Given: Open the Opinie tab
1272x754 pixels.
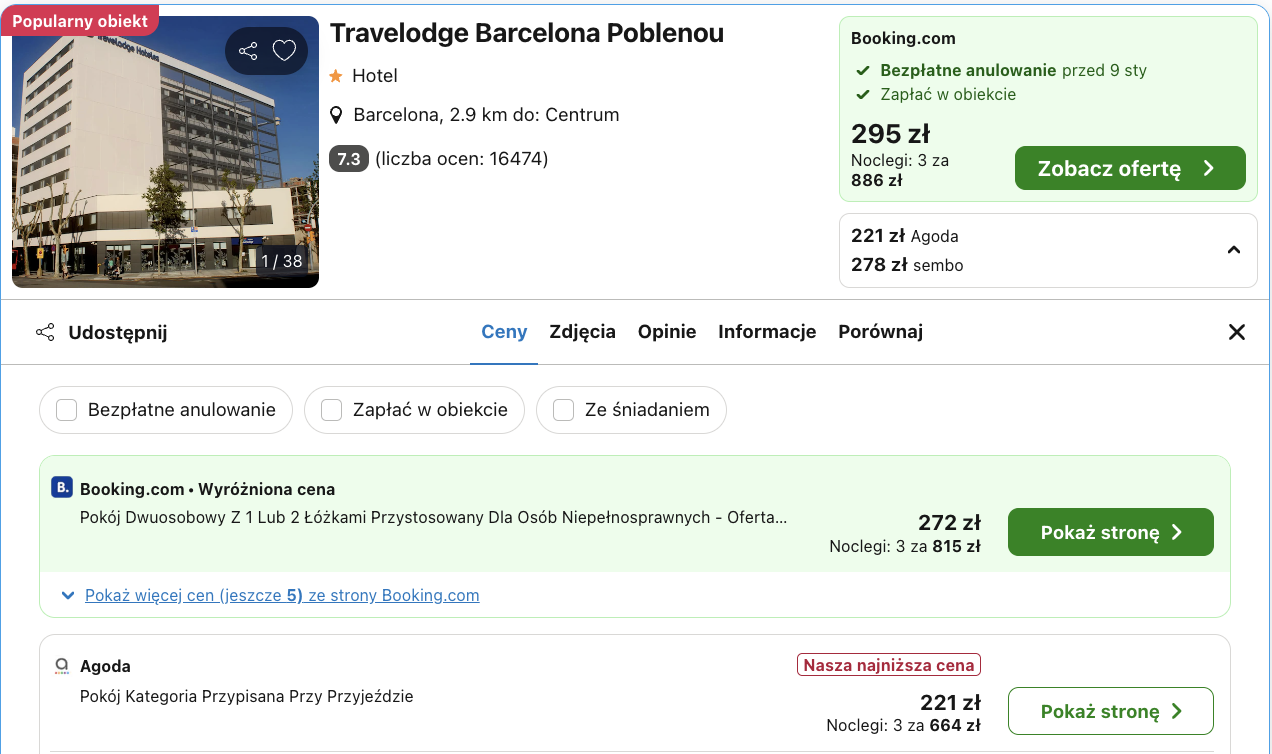Looking at the screenshot, I should point(667,331).
